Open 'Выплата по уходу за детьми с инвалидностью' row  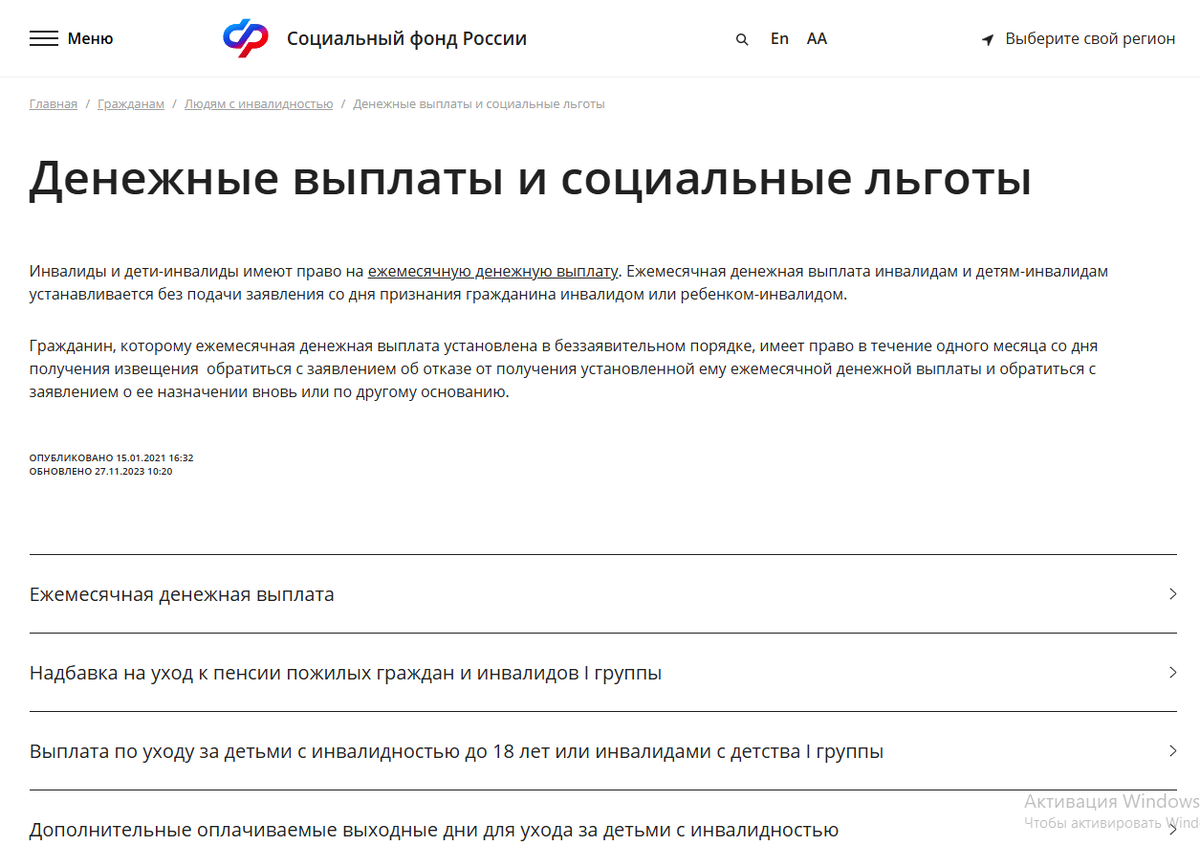tap(603, 751)
